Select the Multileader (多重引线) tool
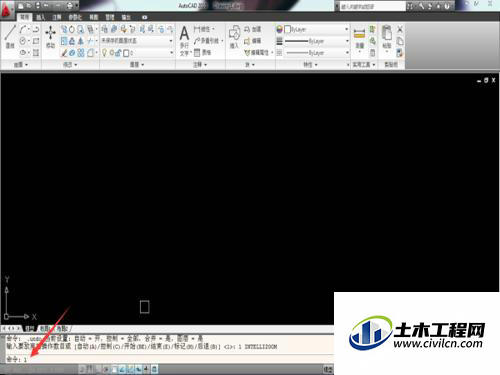The width and height of the screenshot is (500, 375). [207, 41]
